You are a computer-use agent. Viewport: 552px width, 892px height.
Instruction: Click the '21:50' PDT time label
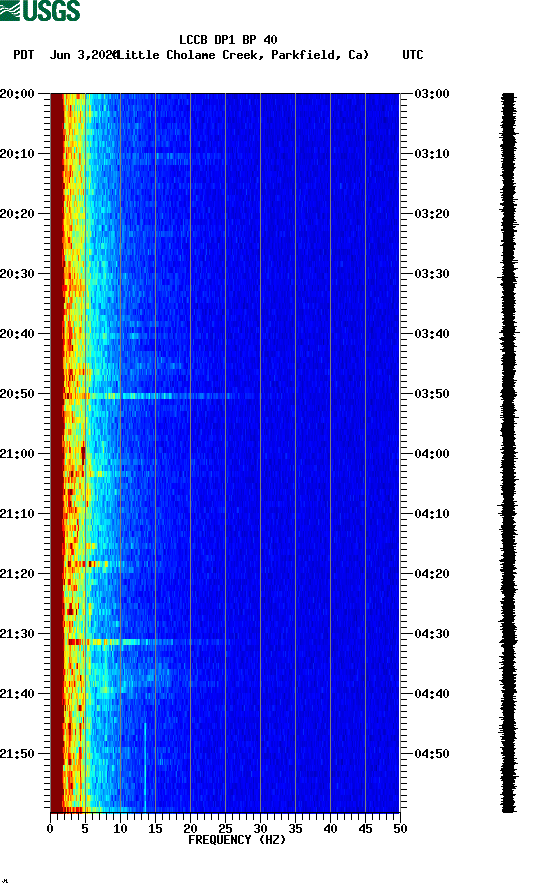click(x=17, y=754)
